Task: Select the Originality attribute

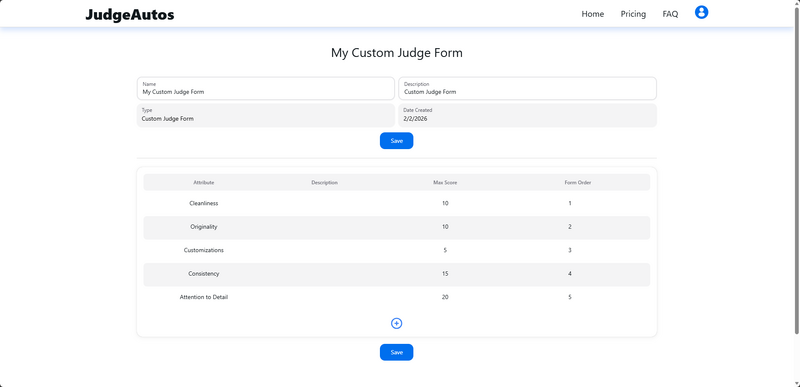Action: tap(204, 226)
